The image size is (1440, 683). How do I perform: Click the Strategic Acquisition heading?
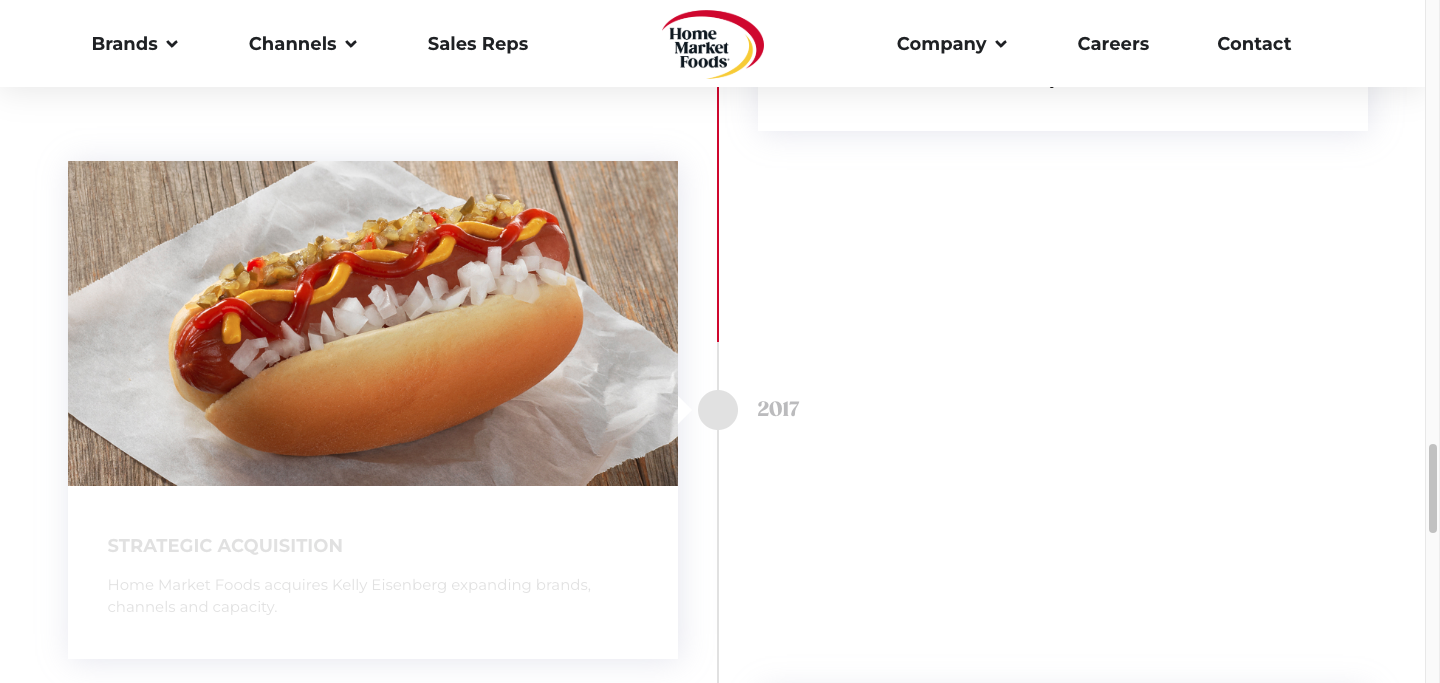click(x=225, y=546)
